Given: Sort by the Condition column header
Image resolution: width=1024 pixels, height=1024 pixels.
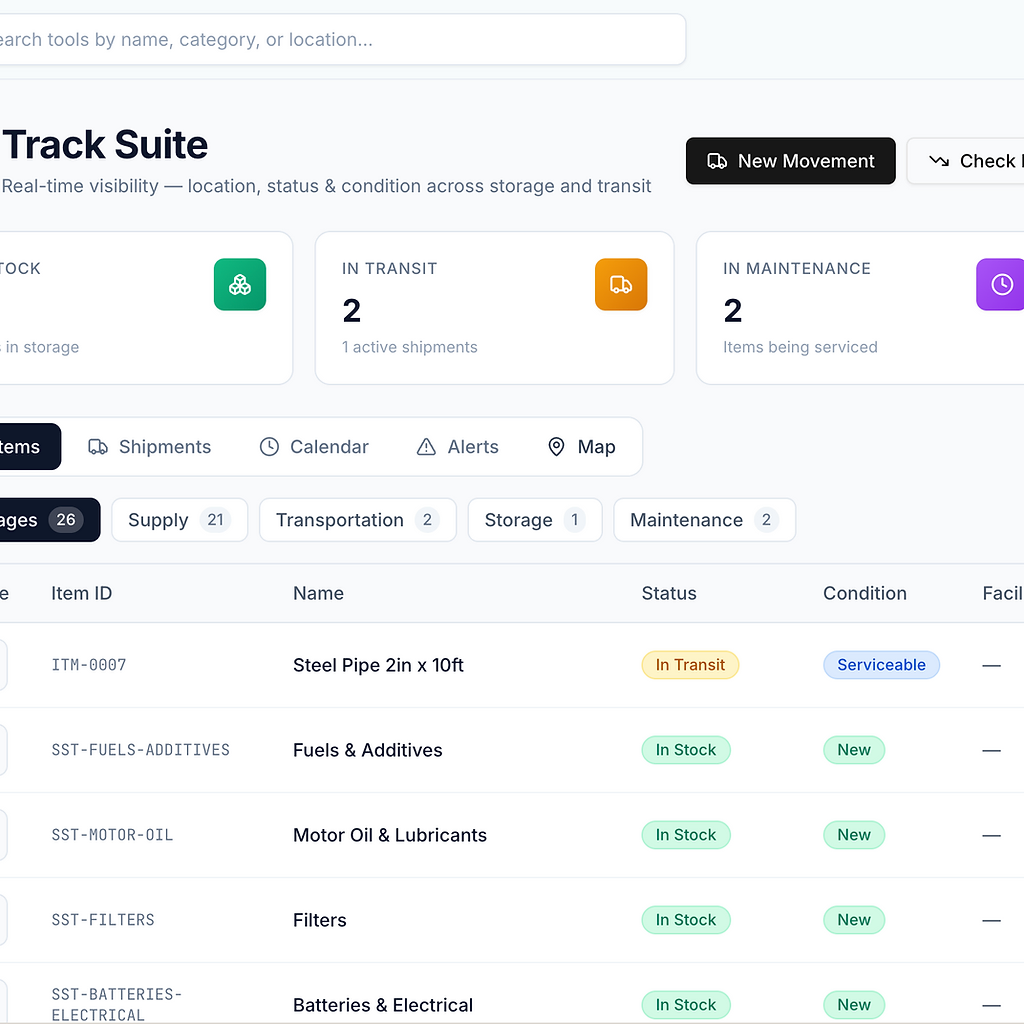Looking at the screenshot, I should (865, 593).
